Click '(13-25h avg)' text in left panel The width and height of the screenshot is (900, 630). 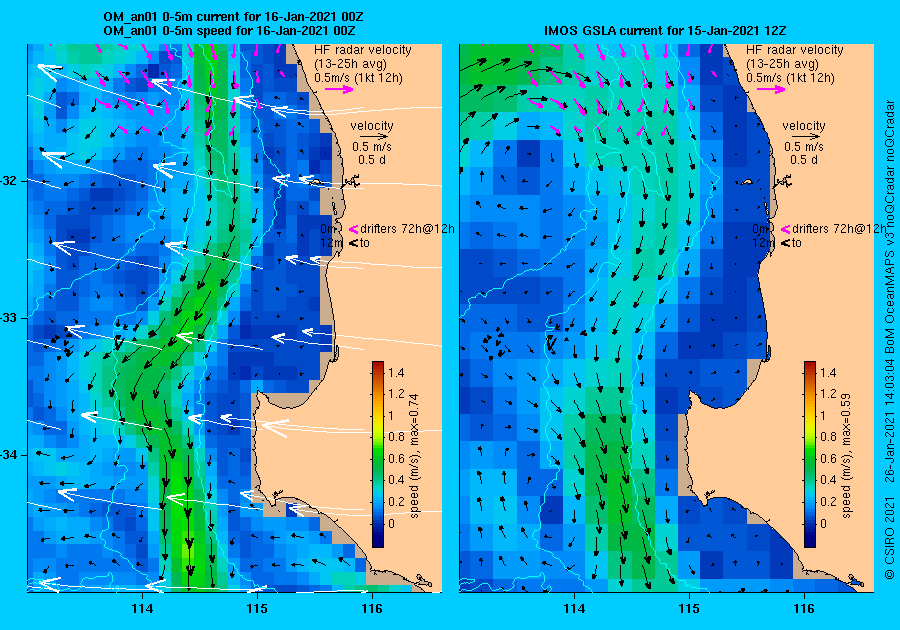351,64
